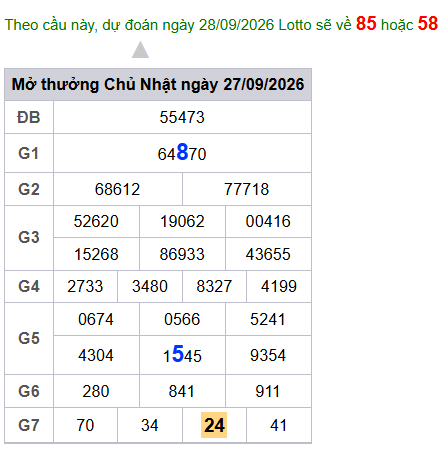Click the G3 row label
This screenshot has height=450, width=447.
[x=29, y=237]
